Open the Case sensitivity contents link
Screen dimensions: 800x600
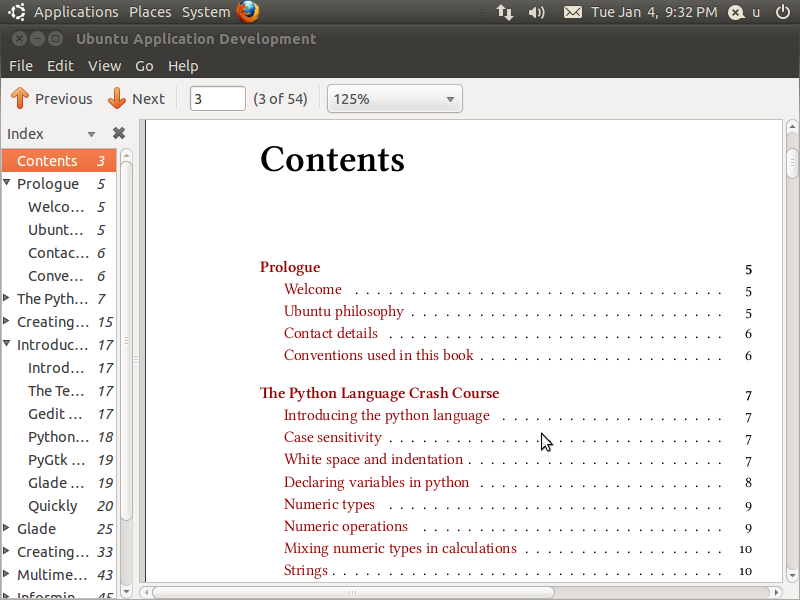pyautogui.click(x=332, y=437)
